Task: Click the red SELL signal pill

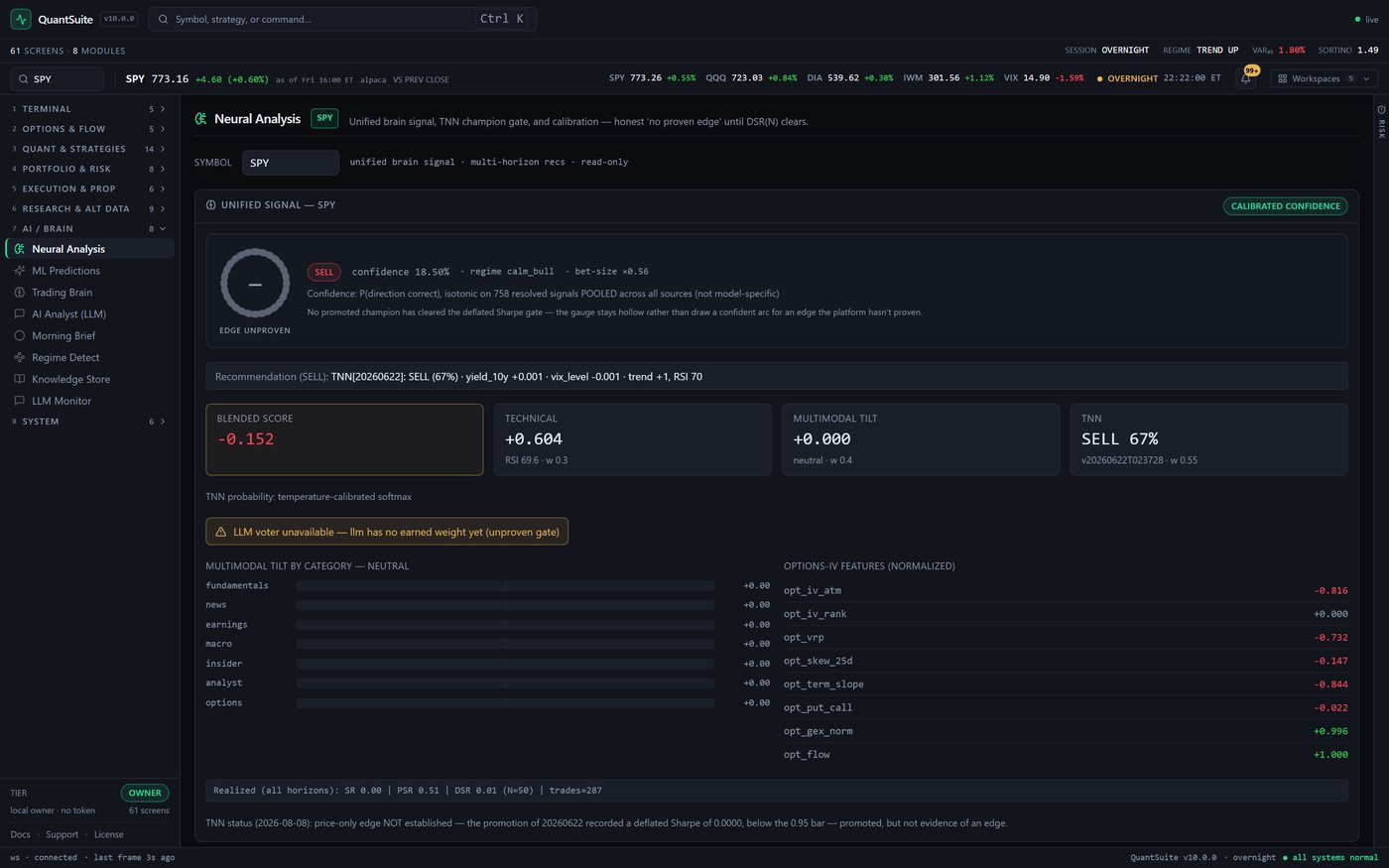Action: pyautogui.click(x=324, y=272)
